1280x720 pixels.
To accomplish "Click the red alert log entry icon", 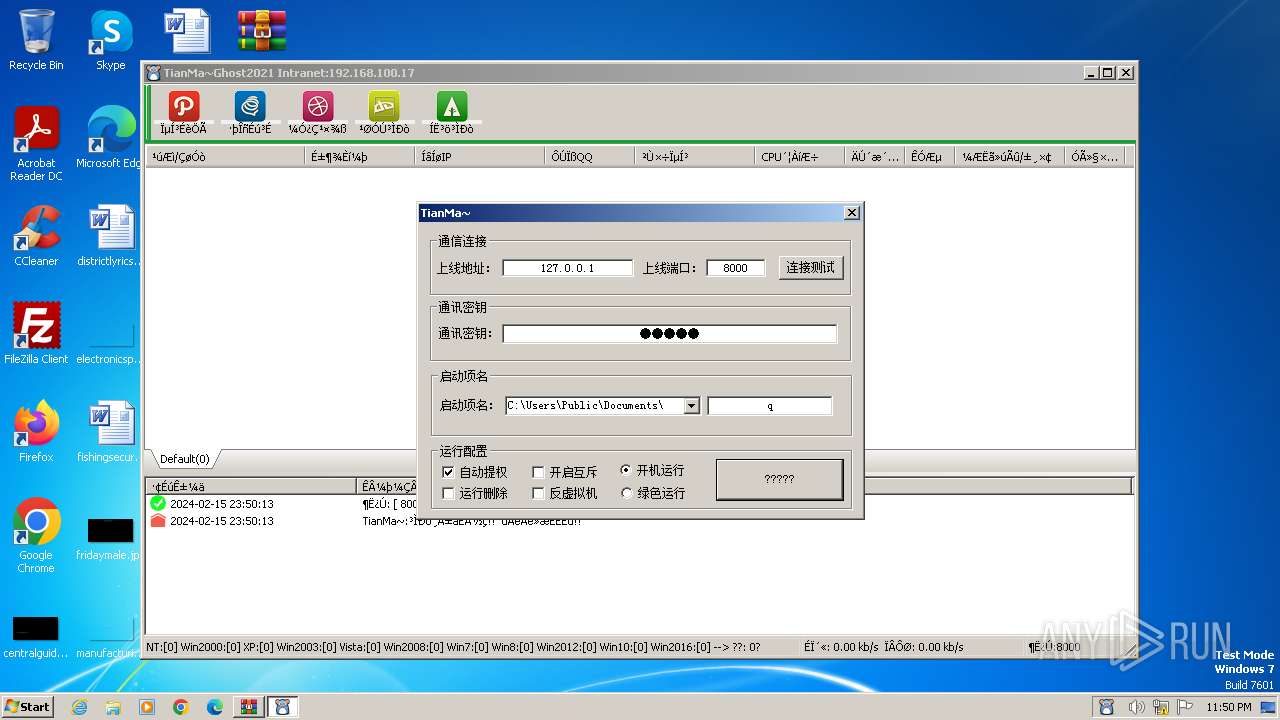I will [x=158, y=521].
